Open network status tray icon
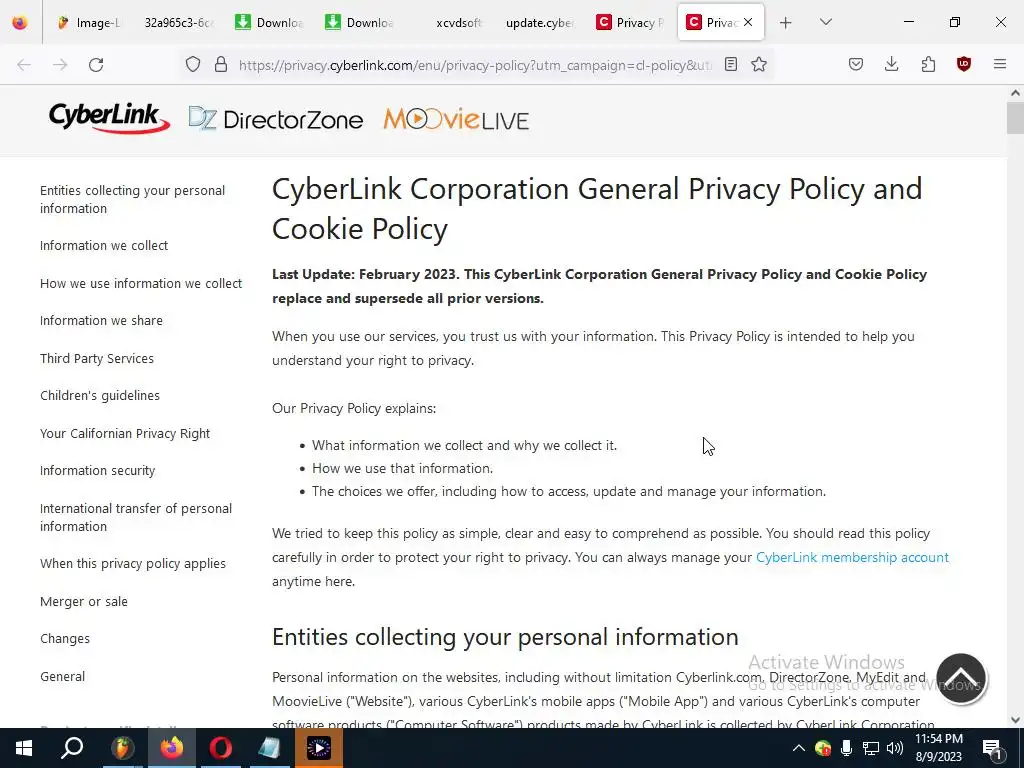The width and height of the screenshot is (1024, 768). [x=871, y=748]
